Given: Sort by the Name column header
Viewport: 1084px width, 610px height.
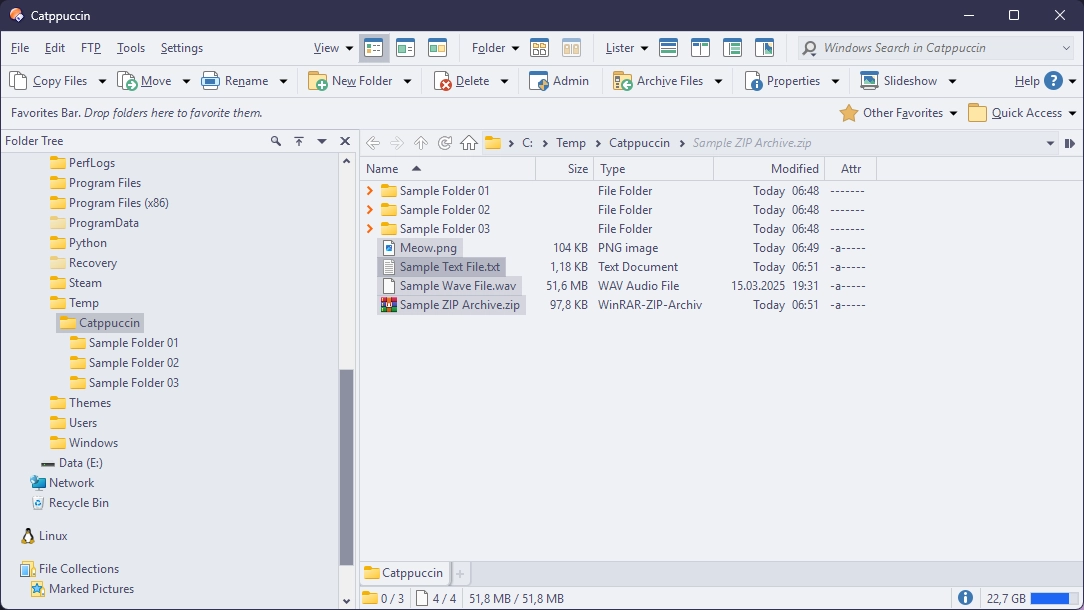Looking at the screenshot, I should click(448, 169).
